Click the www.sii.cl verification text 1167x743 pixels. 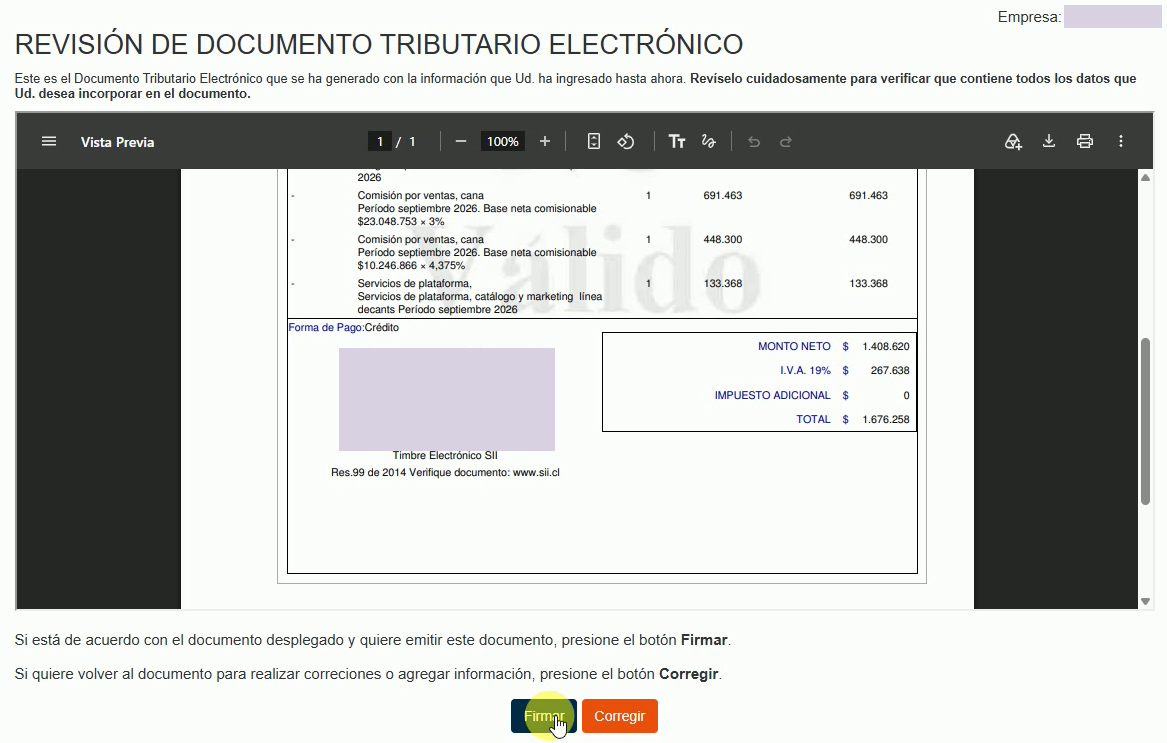[x=536, y=473]
